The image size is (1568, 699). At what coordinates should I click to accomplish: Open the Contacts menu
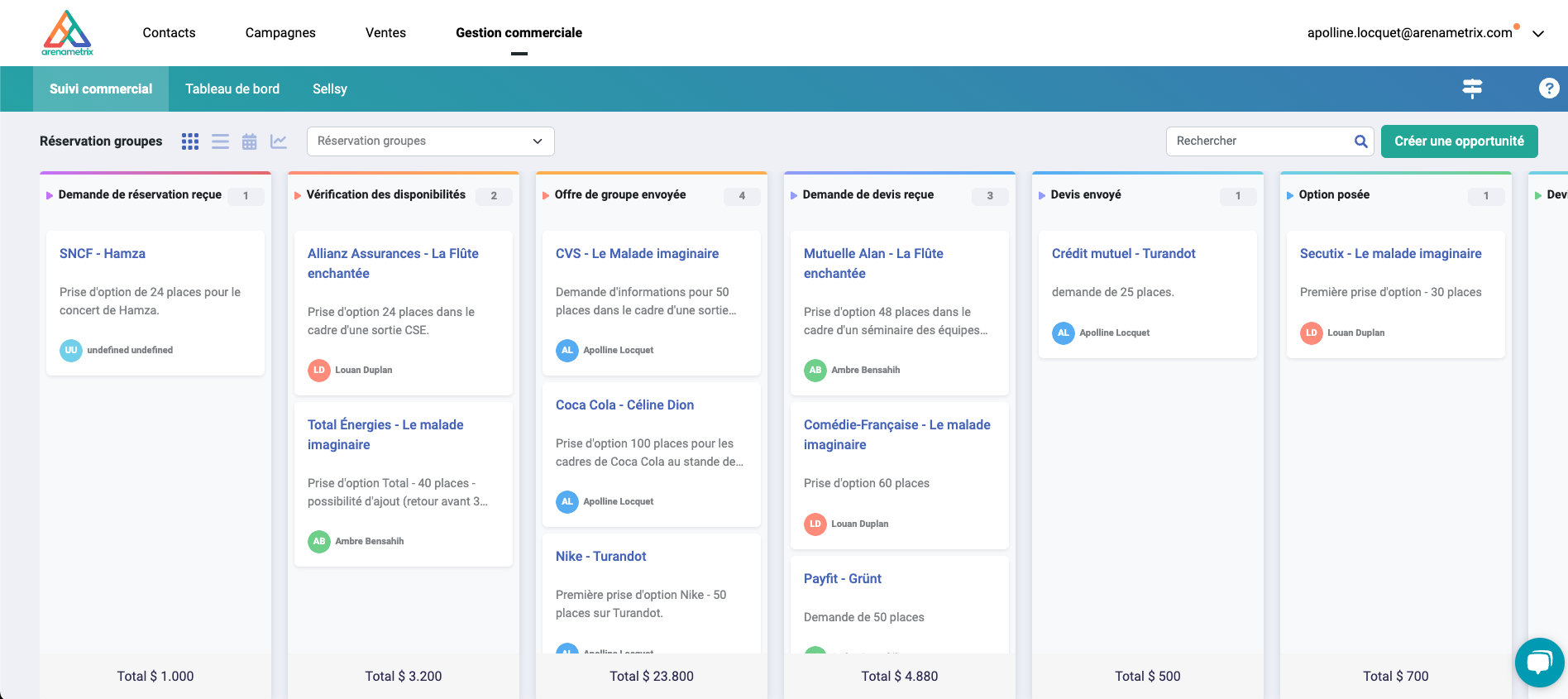(169, 32)
